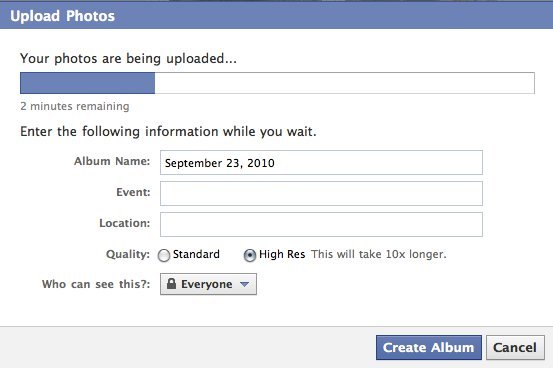Screen dimensions: 553x368
Task: Click the empty part of the upload progress bar
Action: pos(345,83)
